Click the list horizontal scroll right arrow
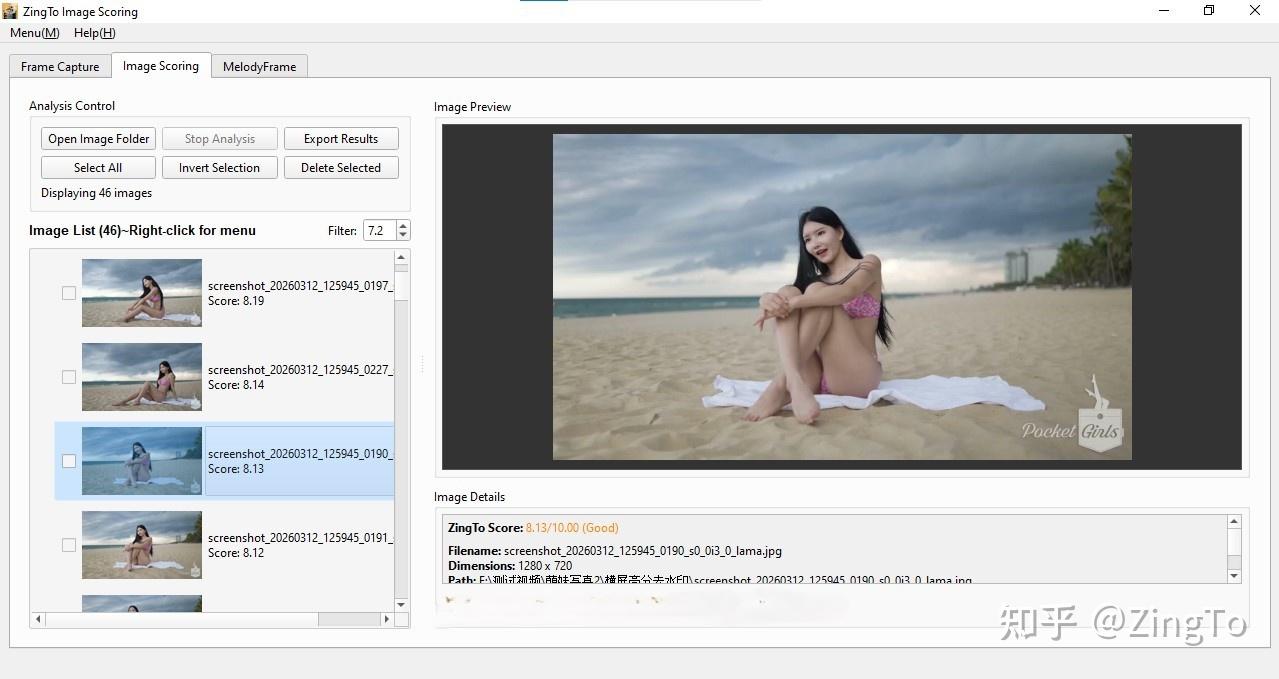Screen dimensions: 1279x679 click(x=387, y=620)
